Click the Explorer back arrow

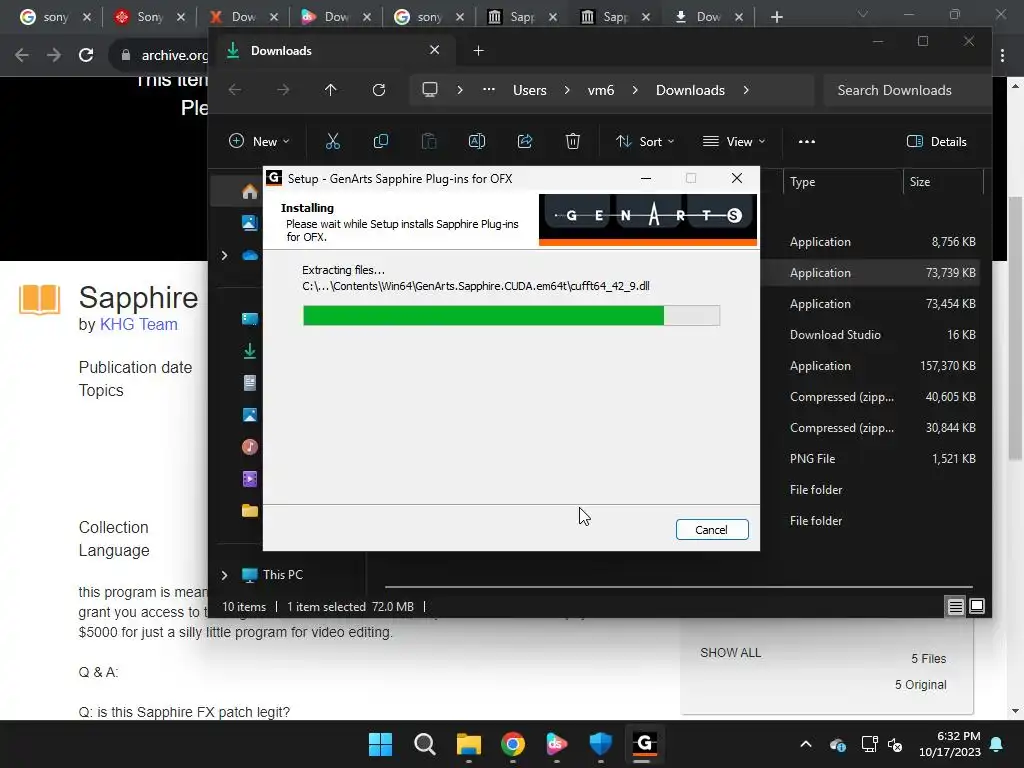coord(235,90)
